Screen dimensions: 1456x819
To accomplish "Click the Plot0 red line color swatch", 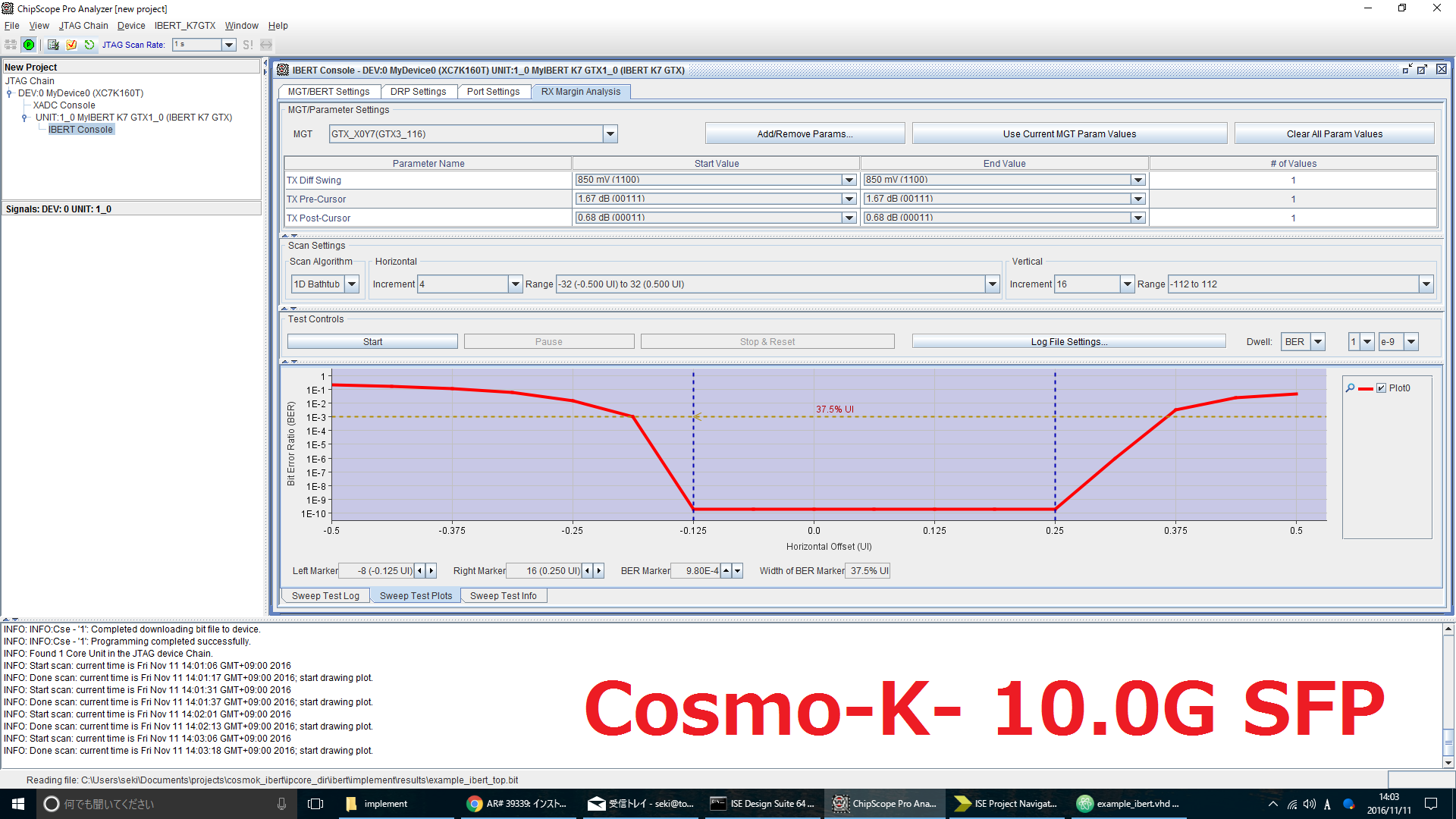I will point(1365,388).
